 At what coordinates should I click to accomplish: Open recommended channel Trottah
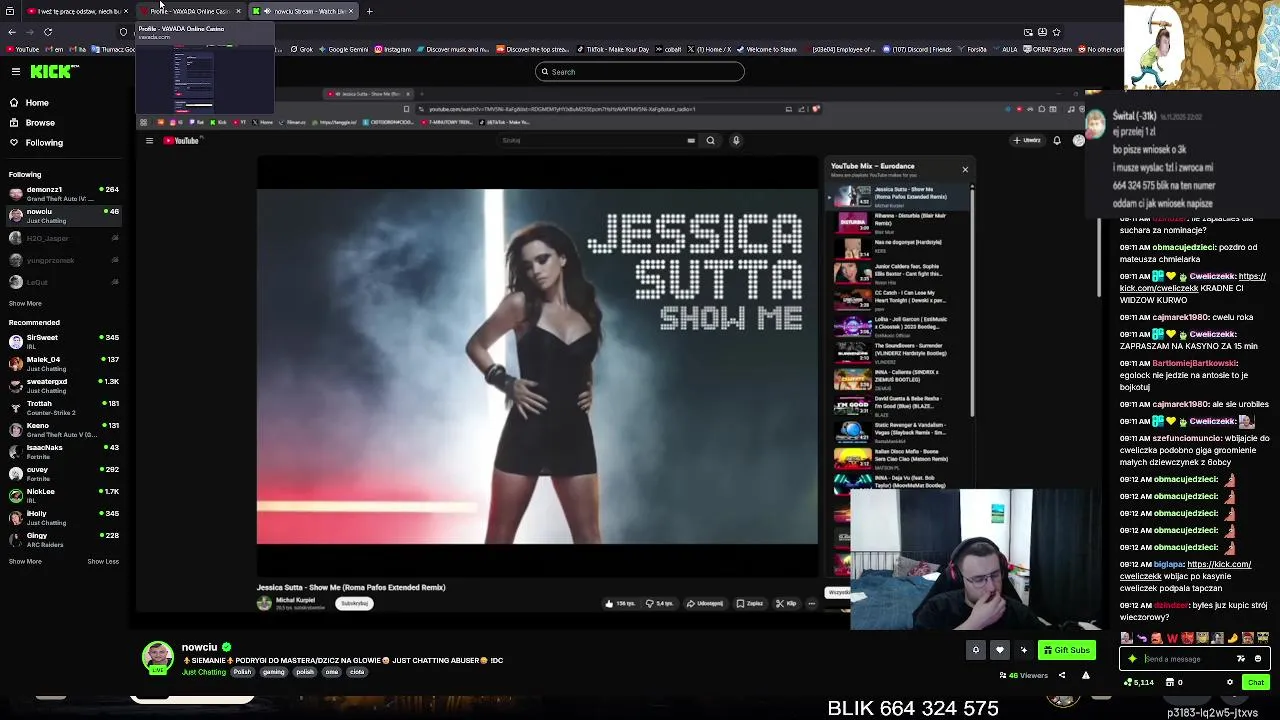(62, 407)
